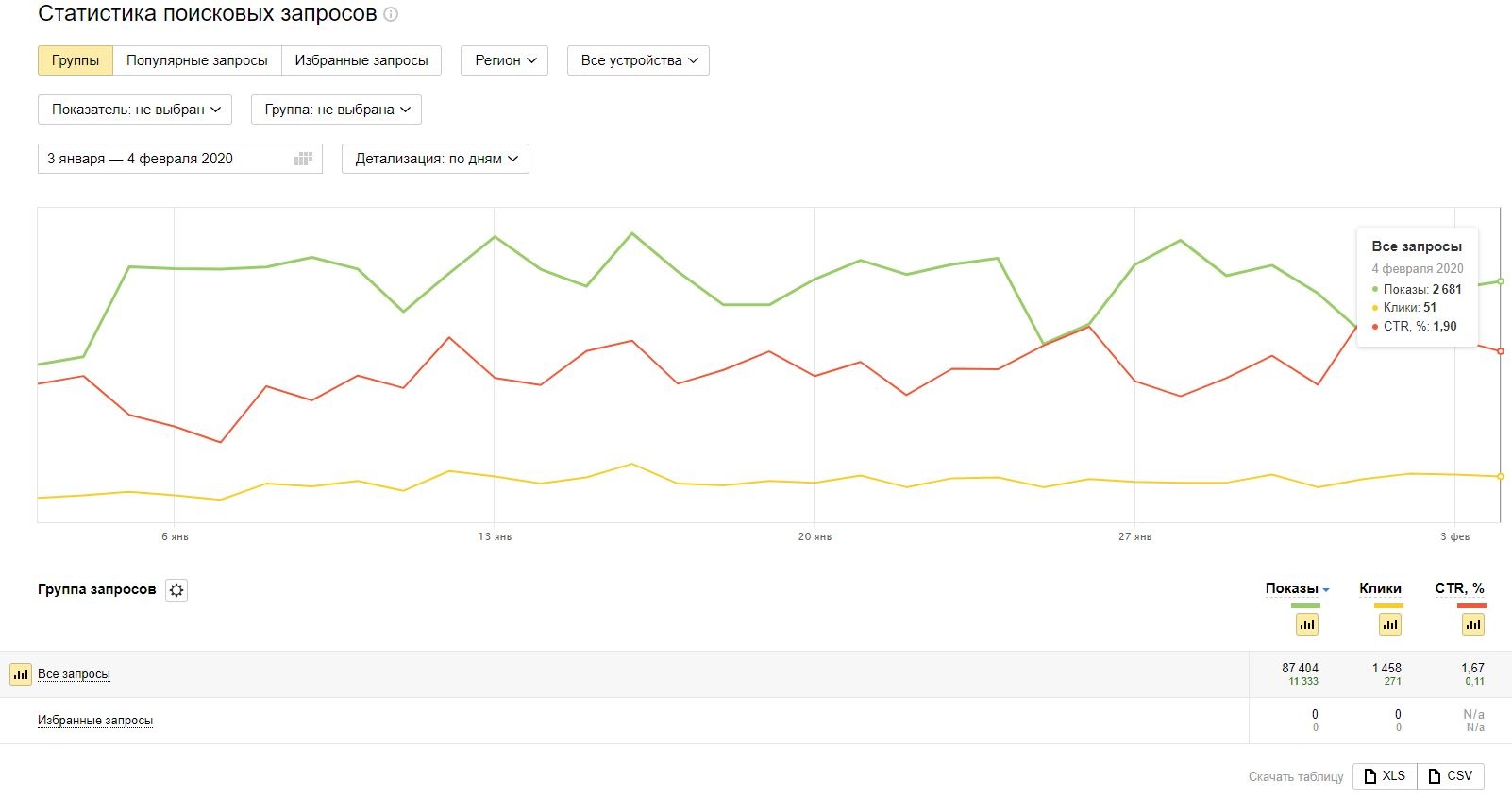Open calendar icon in date range field
The width and height of the screenshot is (1512, 798).
click(303, 159)
